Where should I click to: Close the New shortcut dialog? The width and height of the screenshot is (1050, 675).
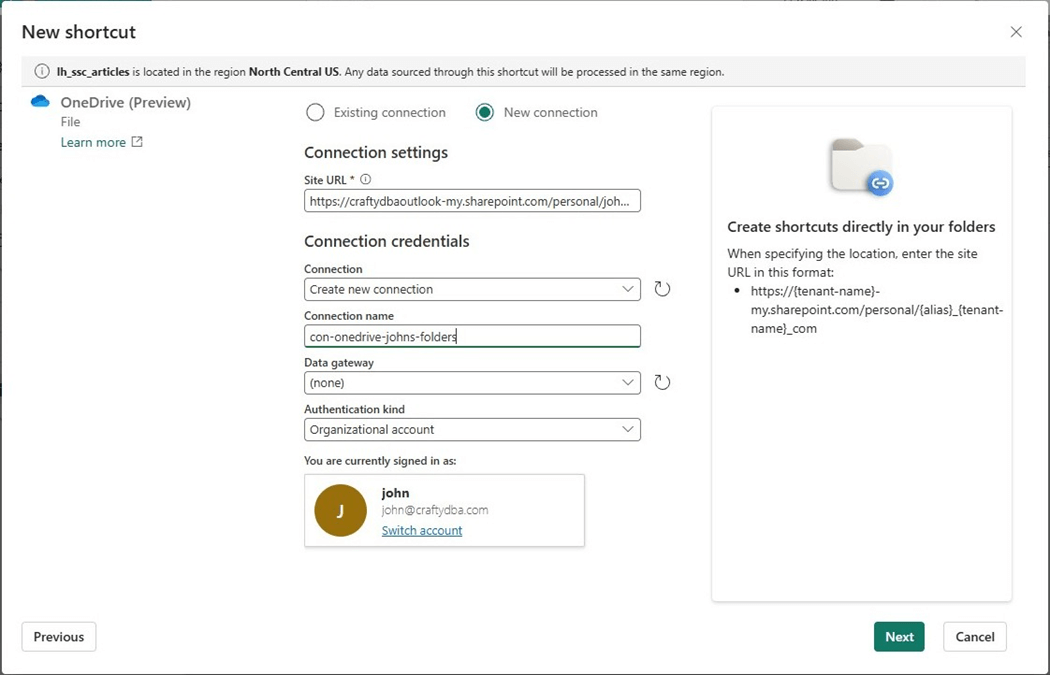coord(1016,32)
